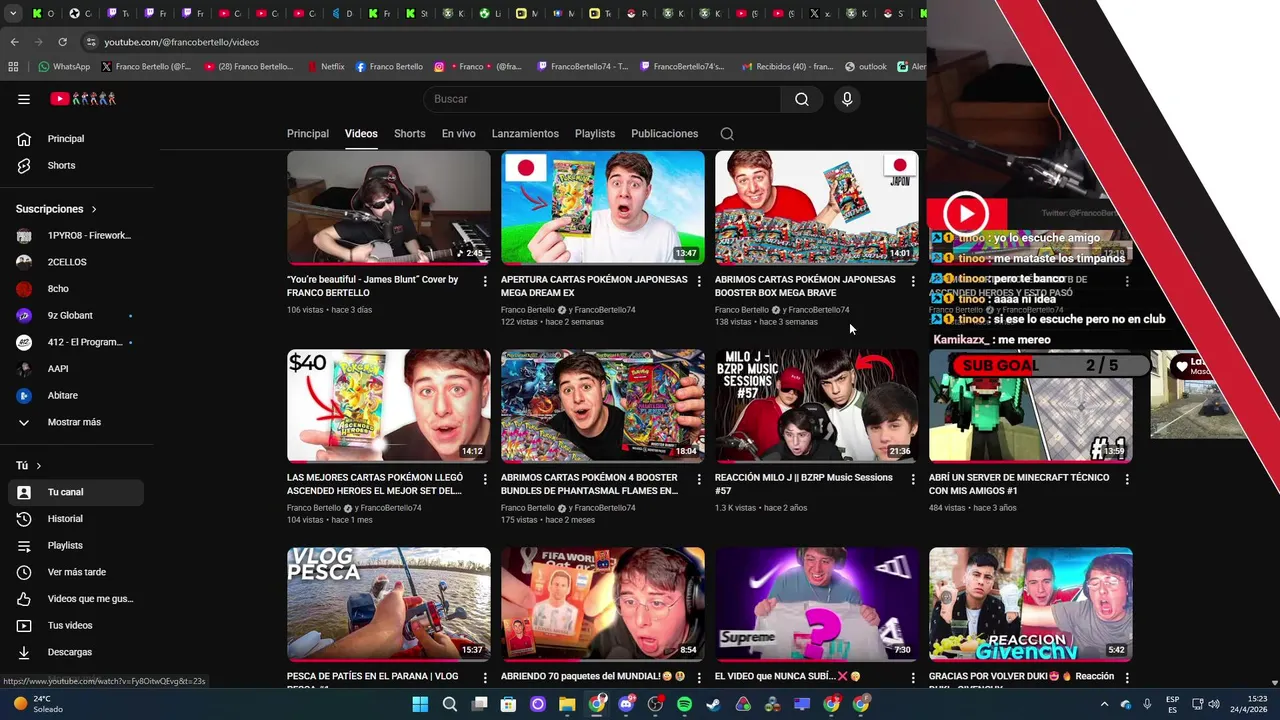Image resolution: width=1280 pixels, height=720 pixels.
Task: Open title ABRÍ UN SERVER DE MINECRAFT TÉCNICO
Action: pos(1019,484)
